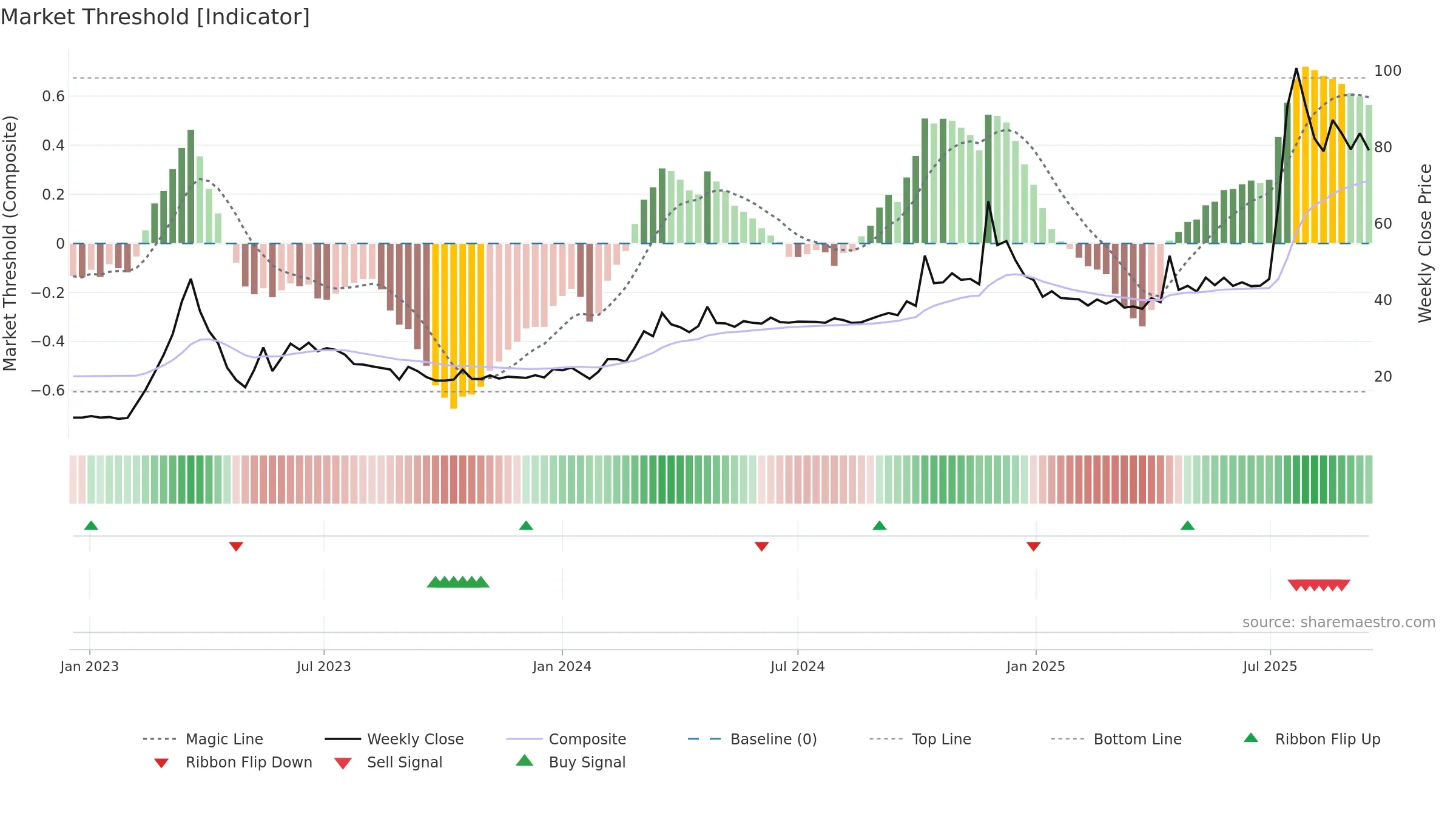Click the buy signal triangle cluster in autumn 2023

click(x=458, y=582)
